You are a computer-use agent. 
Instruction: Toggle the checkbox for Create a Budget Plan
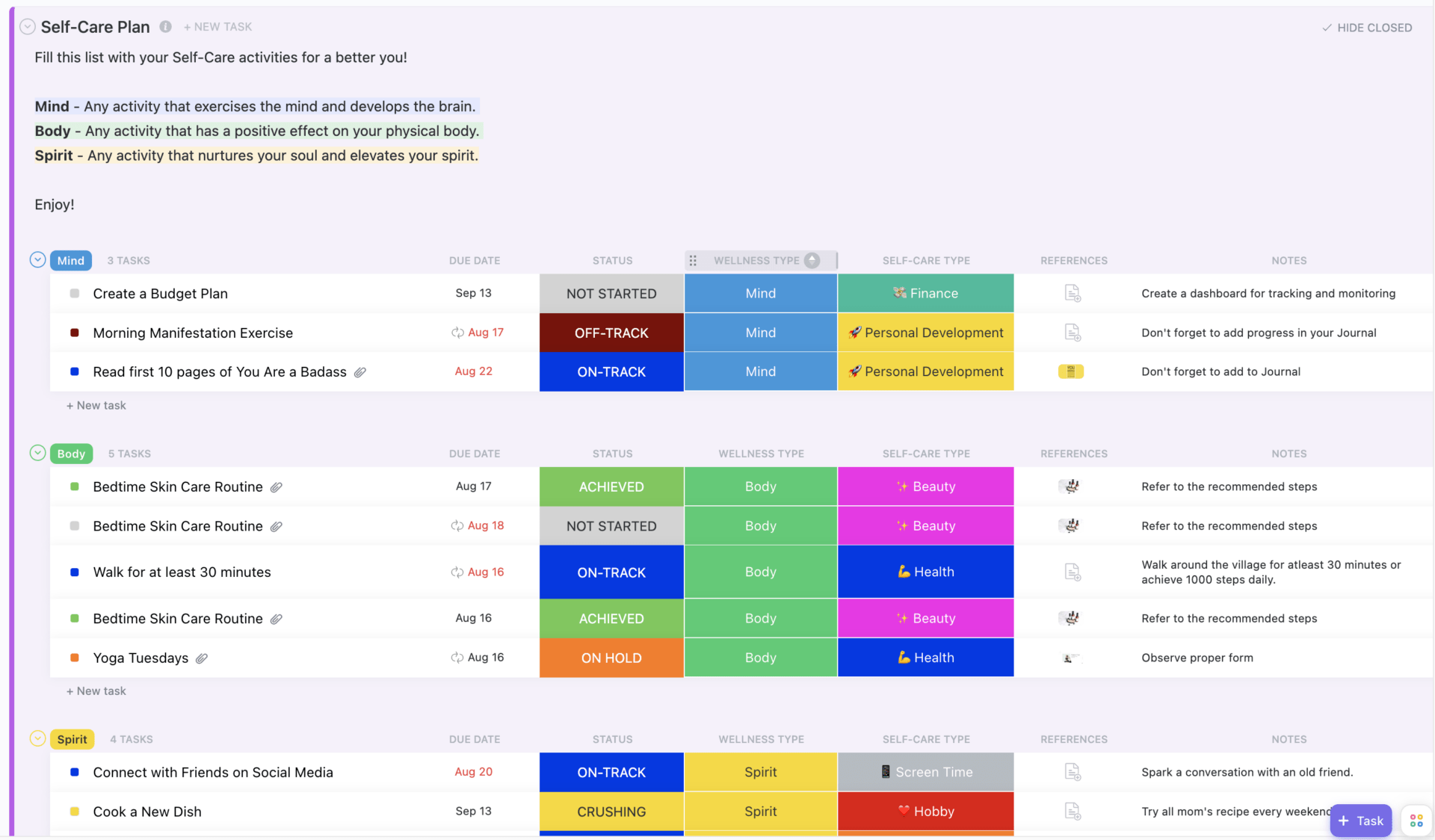73,293
